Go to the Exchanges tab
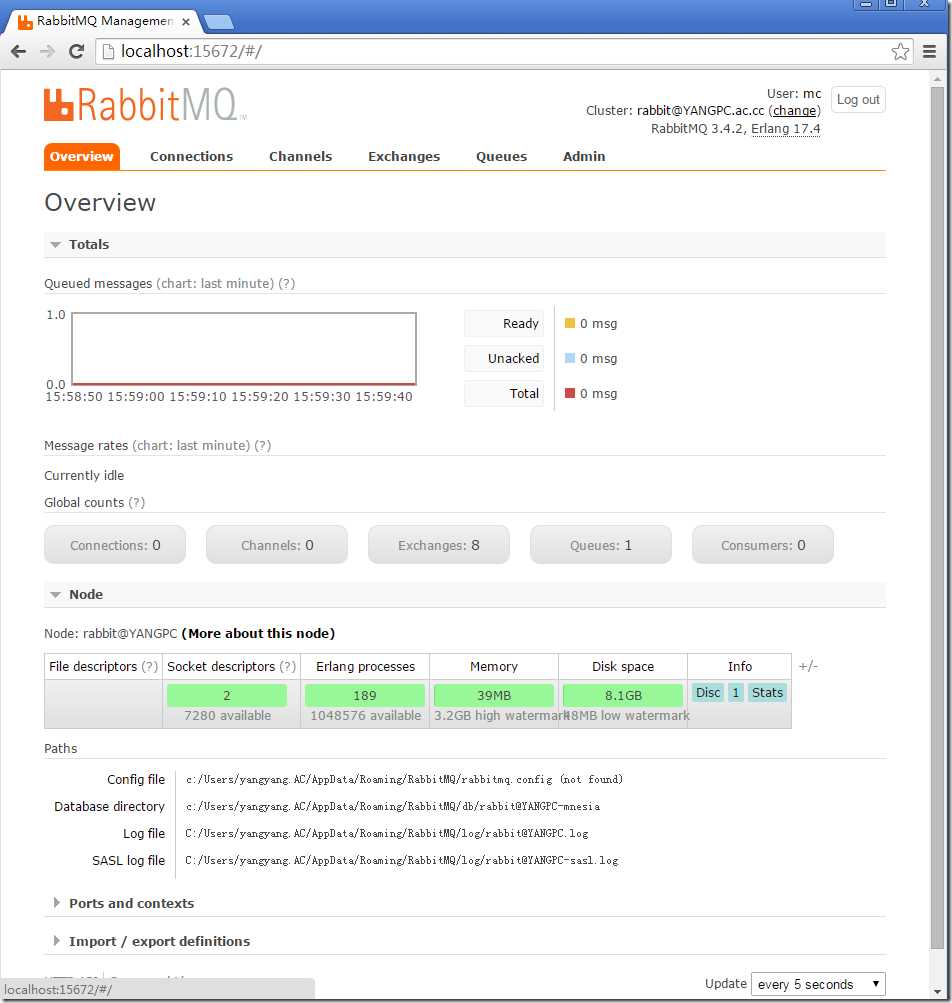The image size is (952, 1003). (404, 157)
